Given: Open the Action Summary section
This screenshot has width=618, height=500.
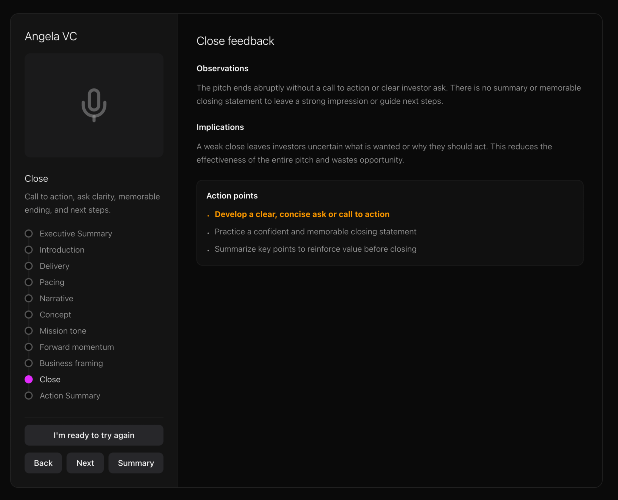Looking at the screenshot, I should (x=69, y=396).
